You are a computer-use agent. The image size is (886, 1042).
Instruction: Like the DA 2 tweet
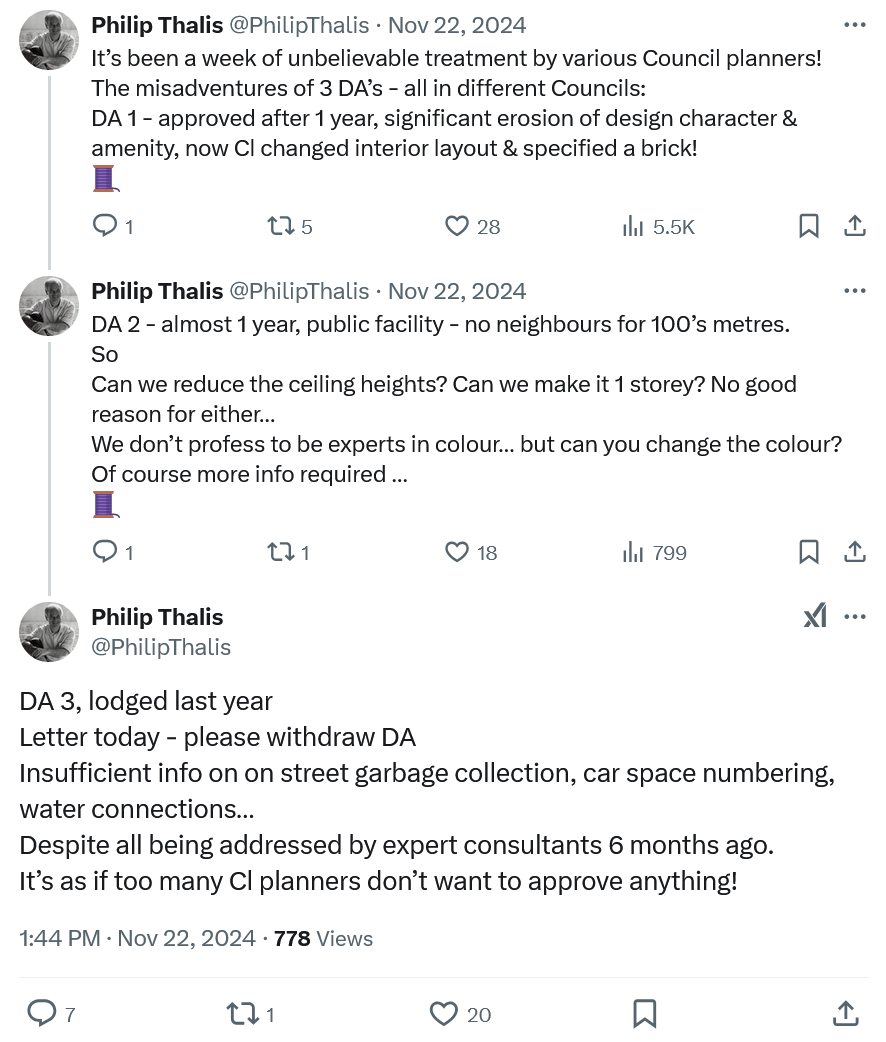457,552
